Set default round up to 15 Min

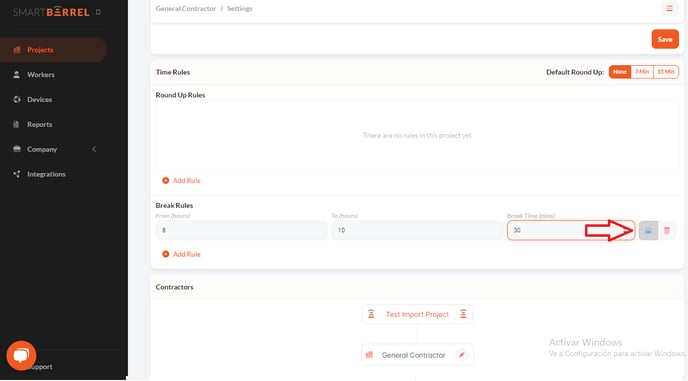pos(666,72)
